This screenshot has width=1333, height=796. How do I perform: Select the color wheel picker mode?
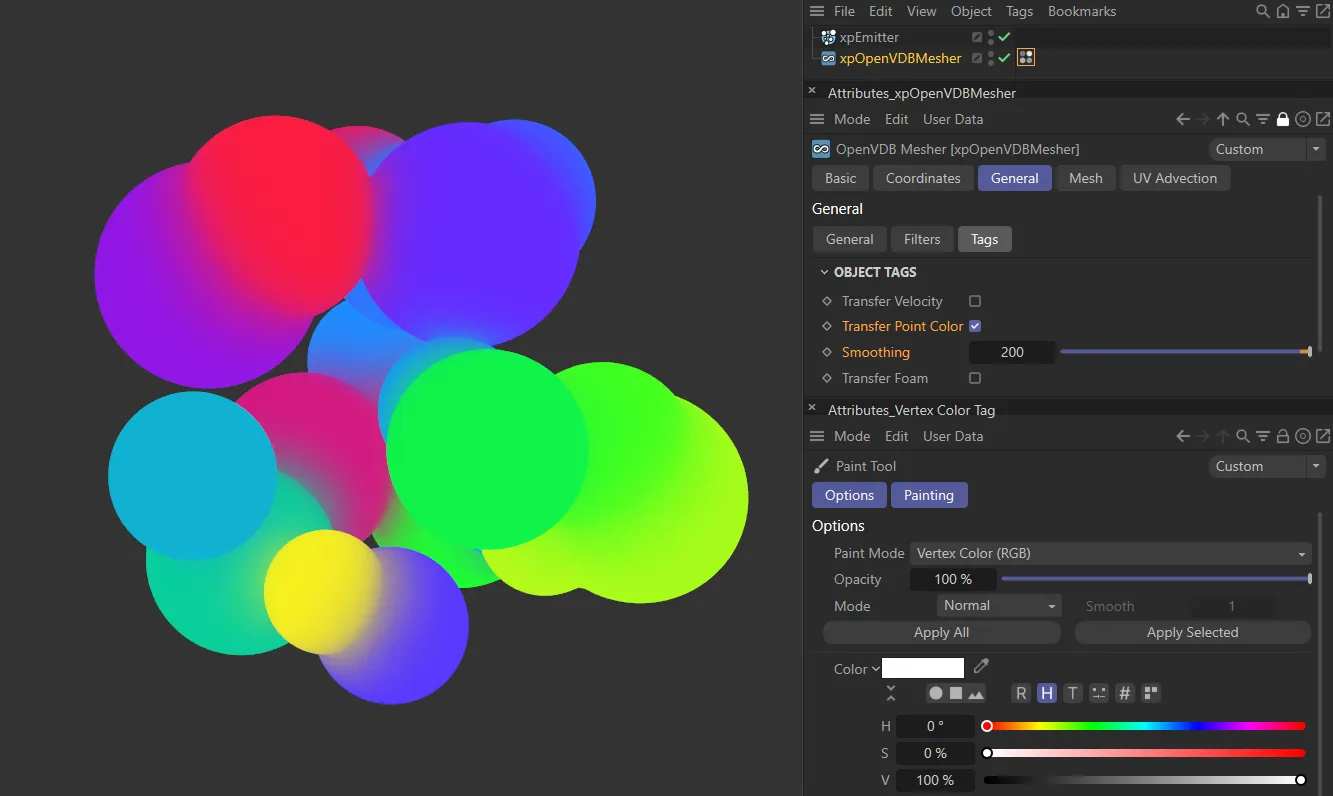point(936,693)
